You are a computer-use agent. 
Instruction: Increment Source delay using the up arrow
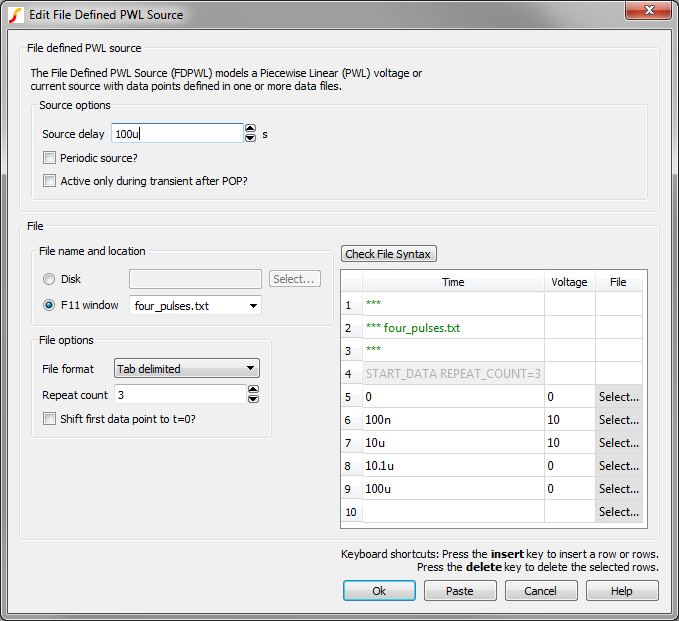pyautogui.click(x=250, y=129)
